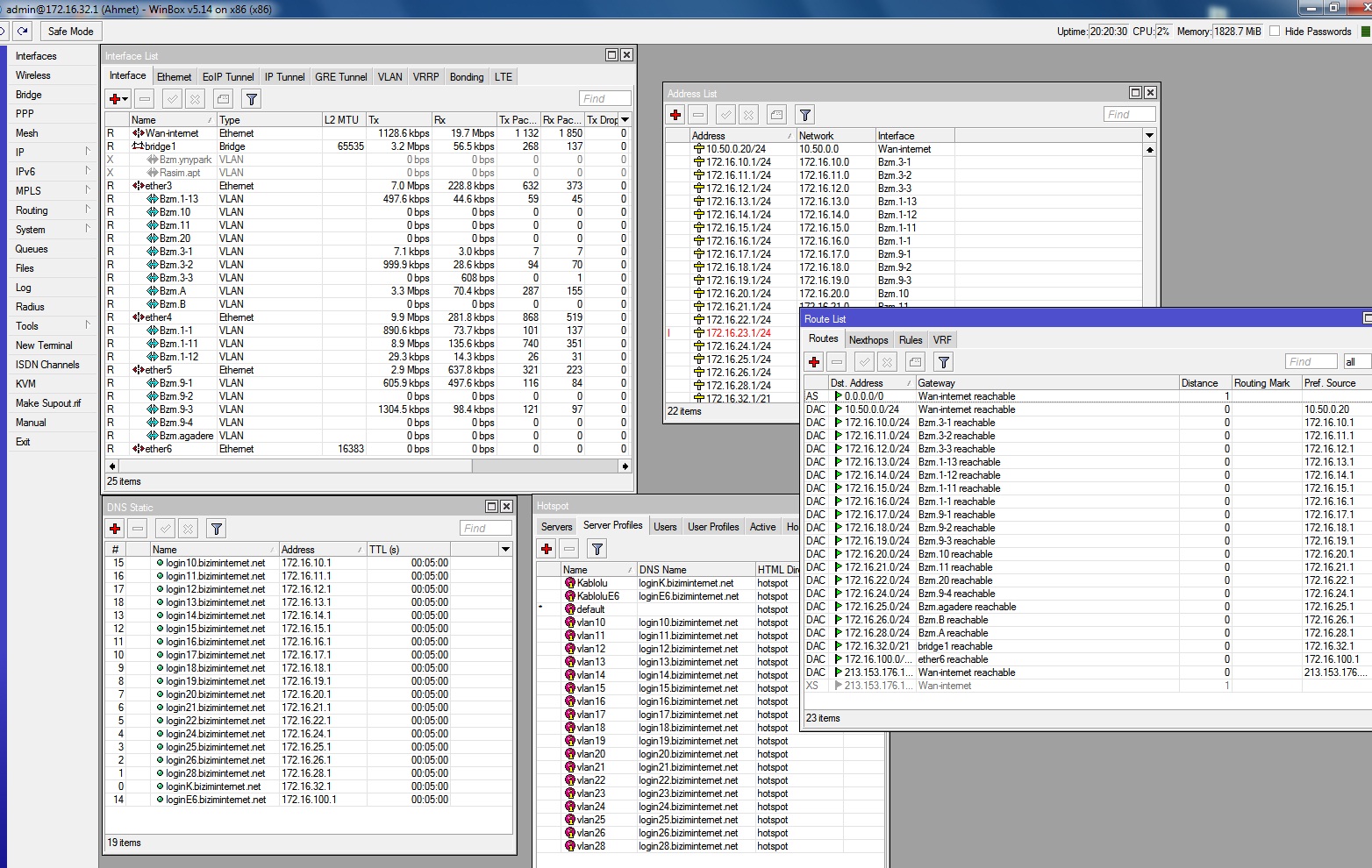Open the filter funnel in DNS Static

(216, 528)
